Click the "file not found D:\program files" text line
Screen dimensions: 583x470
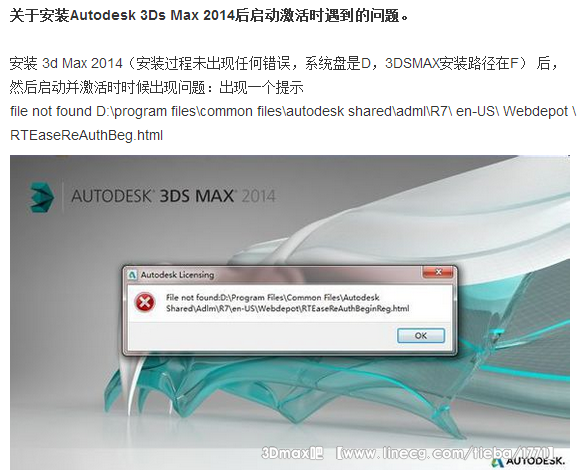(x=293, y=111)
